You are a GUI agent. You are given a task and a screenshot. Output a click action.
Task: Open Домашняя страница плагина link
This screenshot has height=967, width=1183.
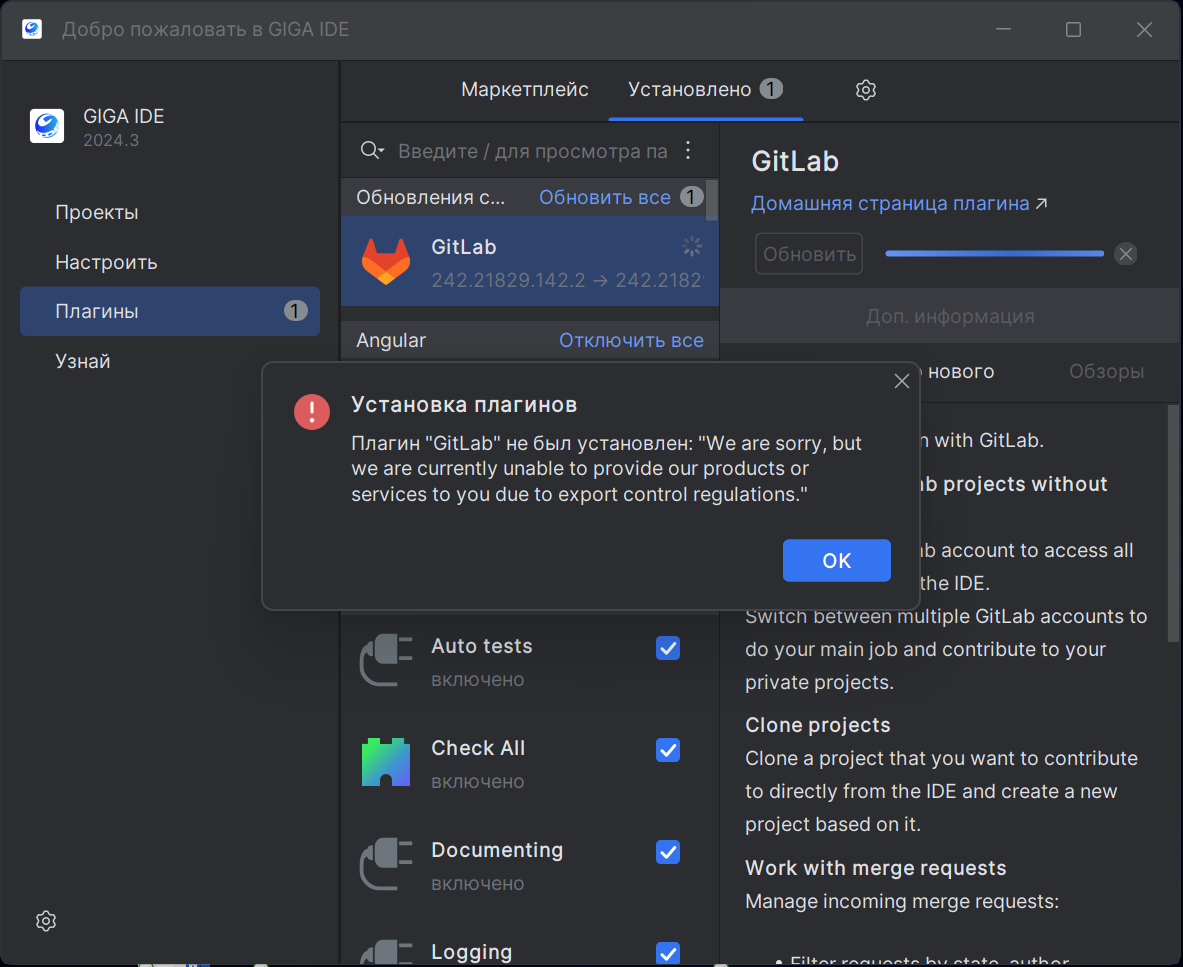pos(890,204)
